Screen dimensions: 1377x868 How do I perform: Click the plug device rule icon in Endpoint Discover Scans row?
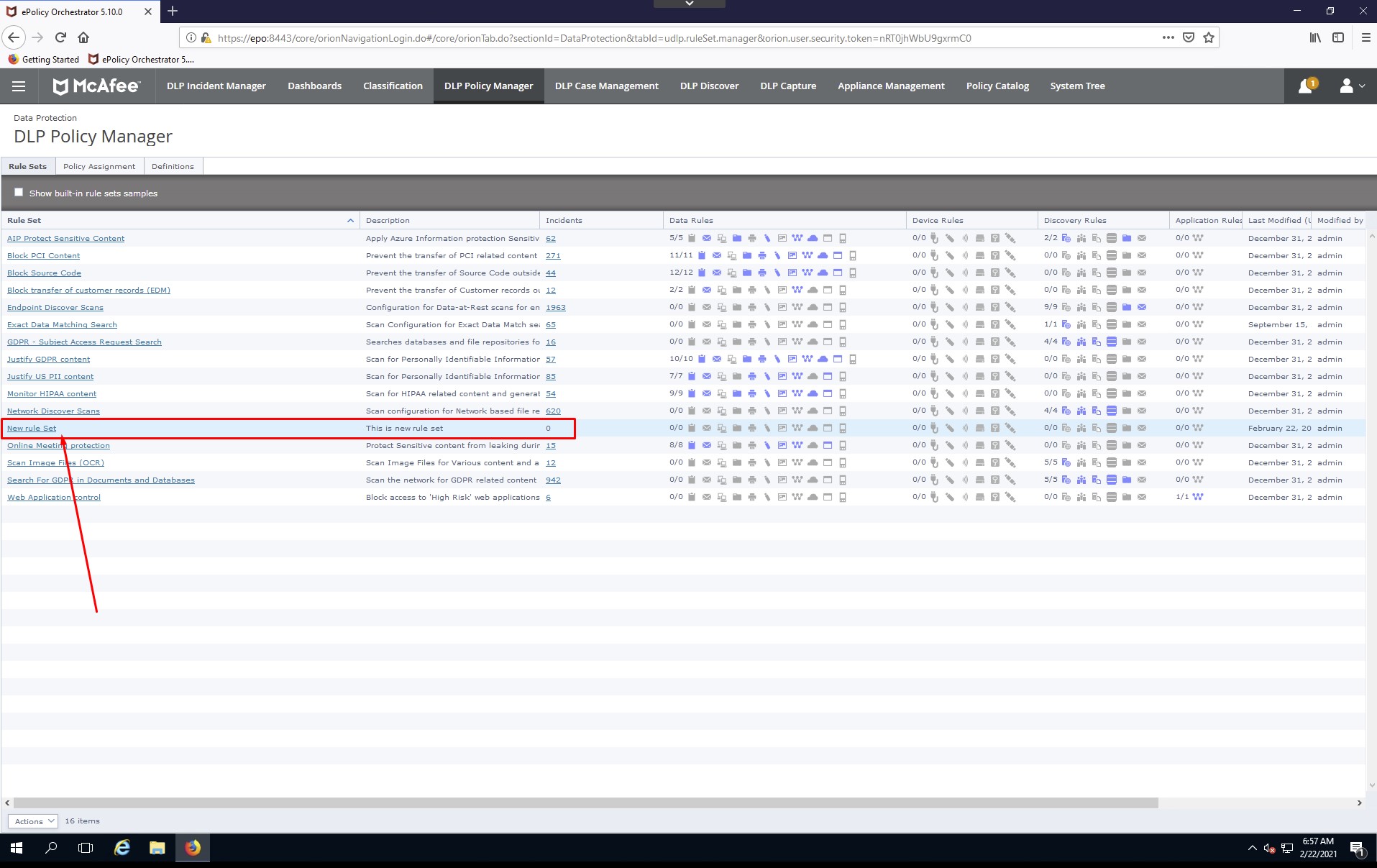pos(934,307)
